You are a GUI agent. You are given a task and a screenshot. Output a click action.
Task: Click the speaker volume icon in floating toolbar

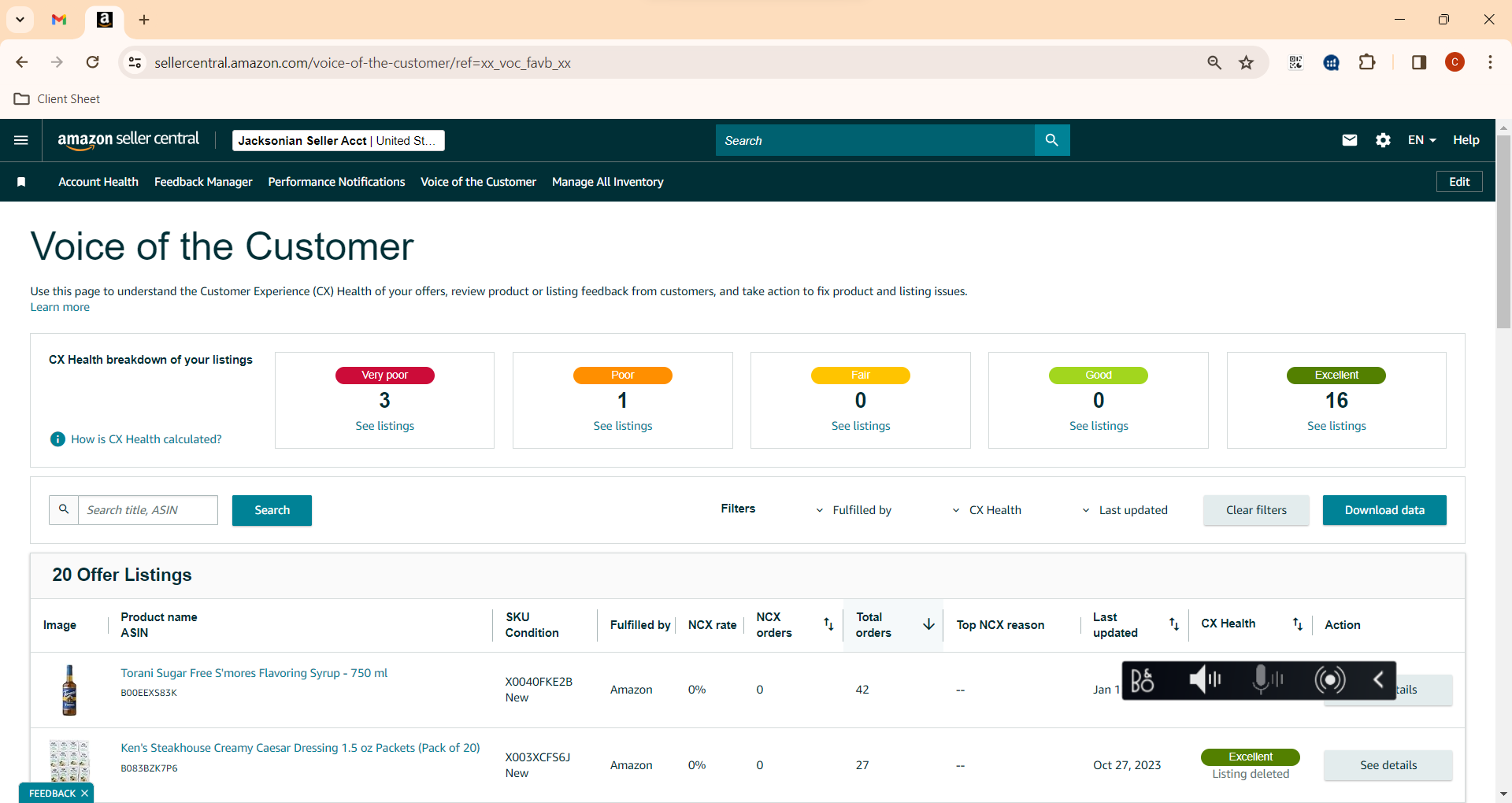(x=1204, y=679)
